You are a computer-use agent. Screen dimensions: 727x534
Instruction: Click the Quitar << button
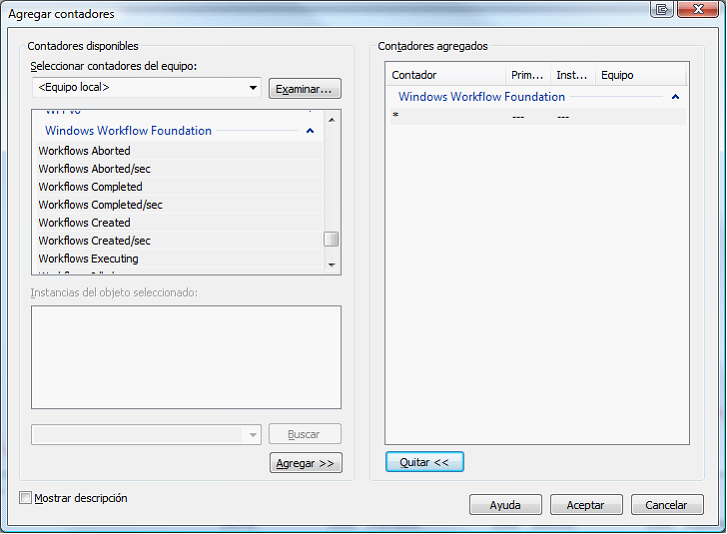[x=424, y=462]
